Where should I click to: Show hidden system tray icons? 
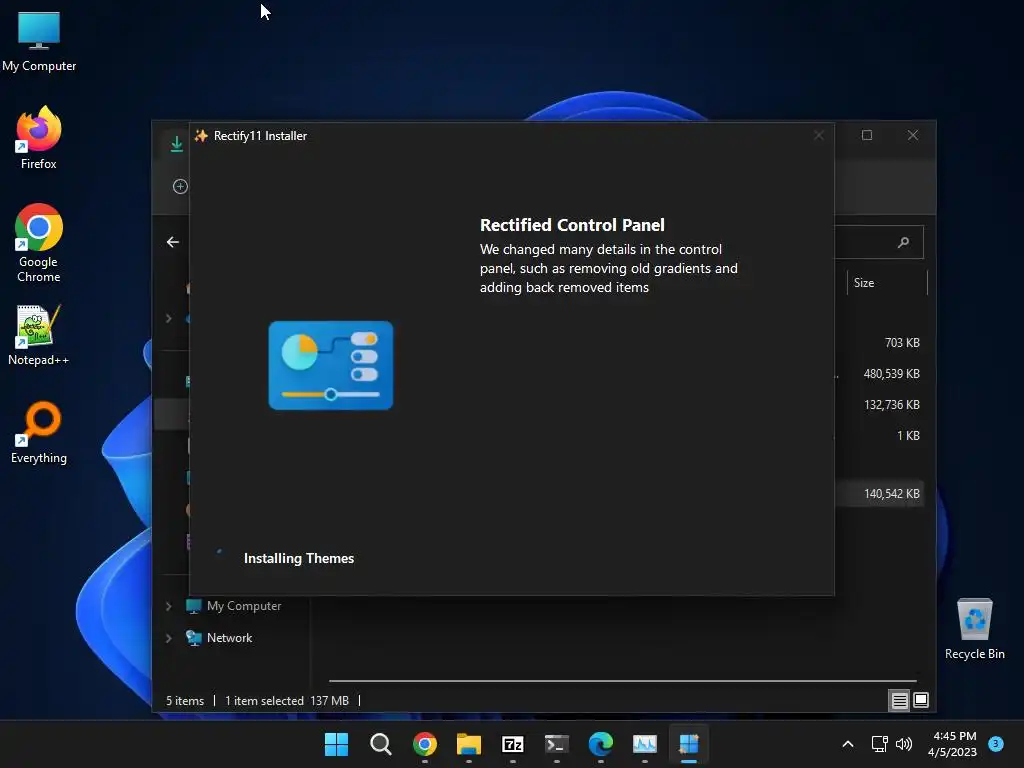click(x=848, y=744)
